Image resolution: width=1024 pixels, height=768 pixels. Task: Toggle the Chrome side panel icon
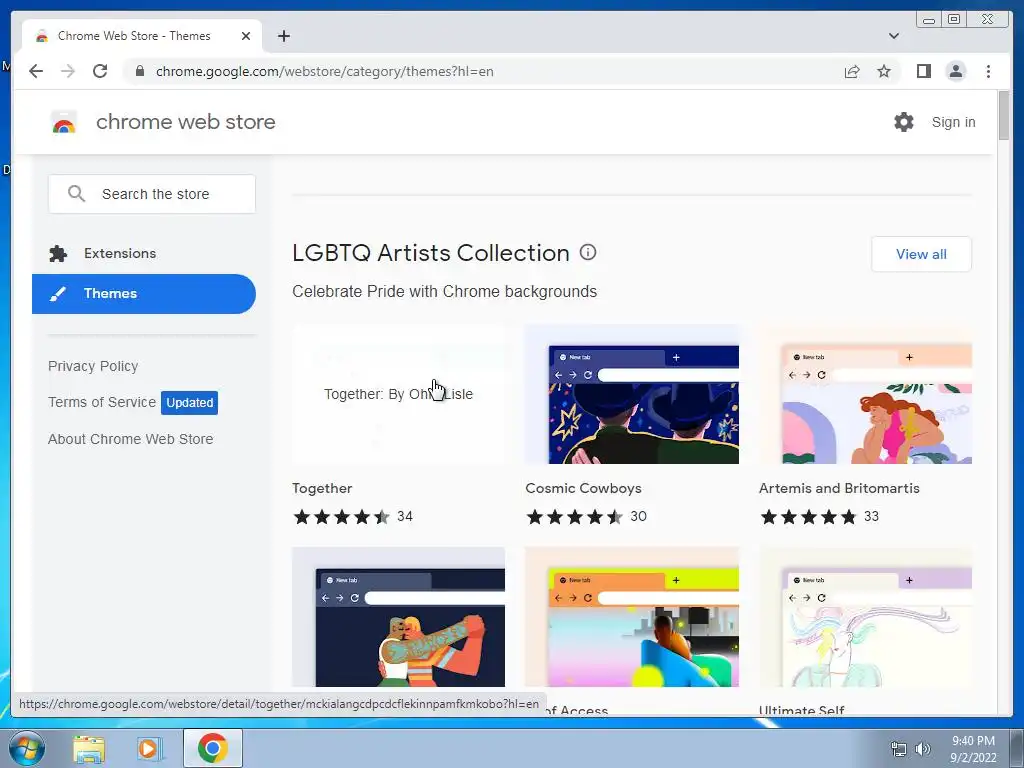click(923, 71)
